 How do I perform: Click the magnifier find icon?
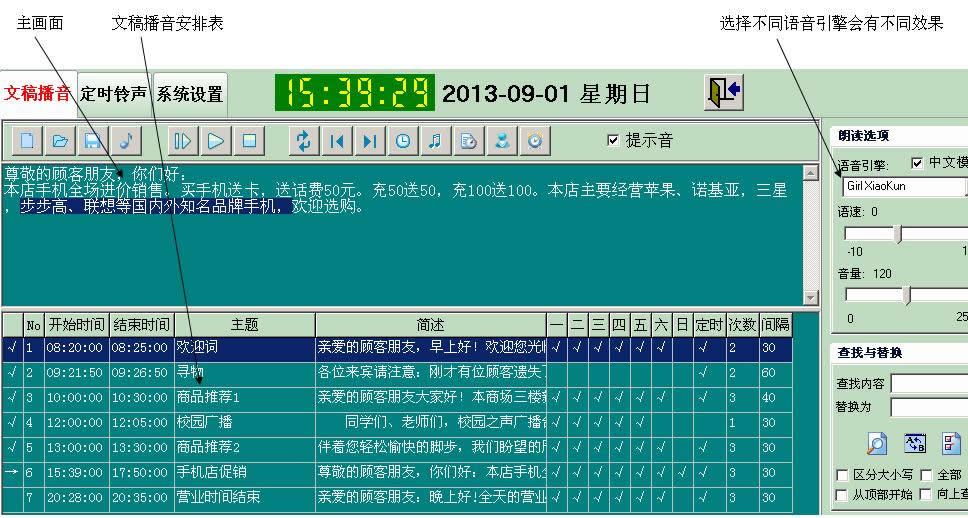(877, 443)
